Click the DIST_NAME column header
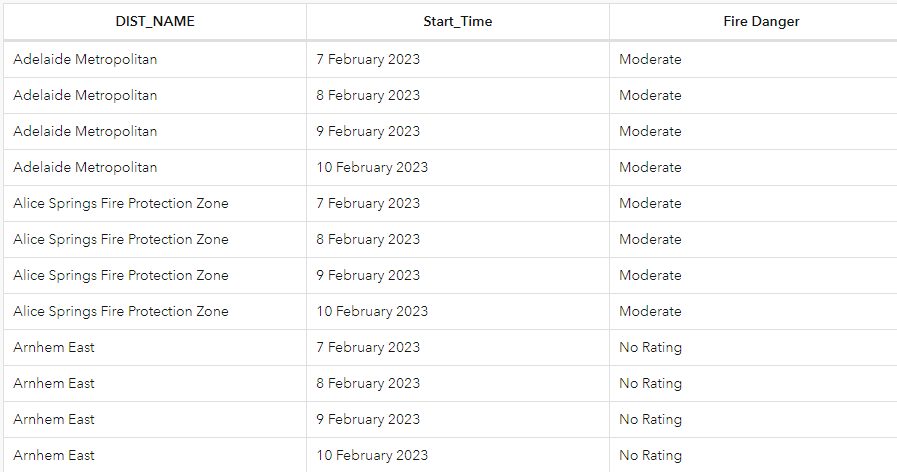The image size is (897, 472). pos(154,21)
